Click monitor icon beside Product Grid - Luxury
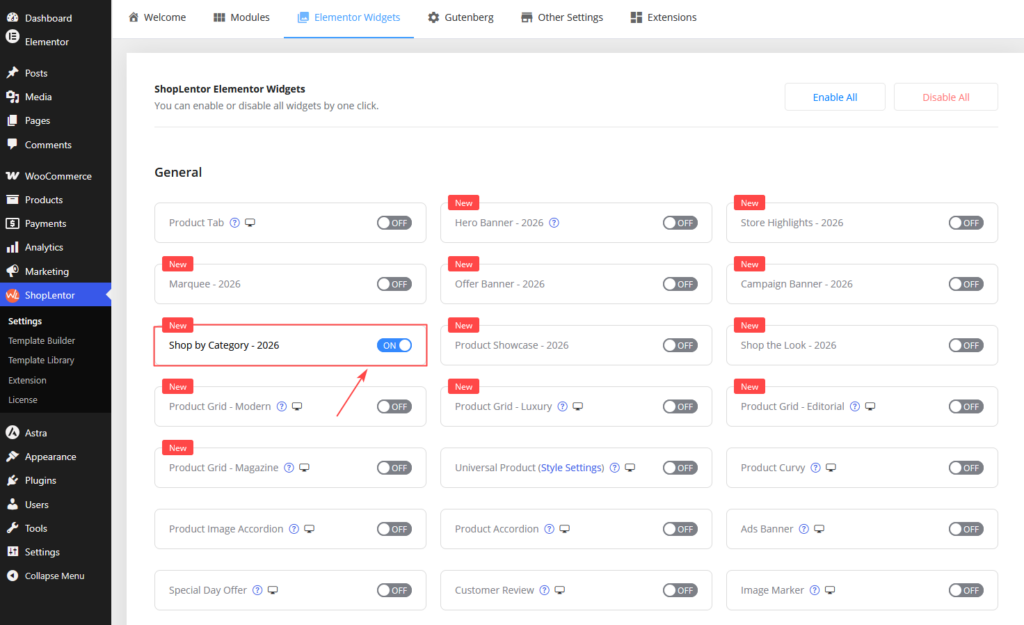 [578, 406]
